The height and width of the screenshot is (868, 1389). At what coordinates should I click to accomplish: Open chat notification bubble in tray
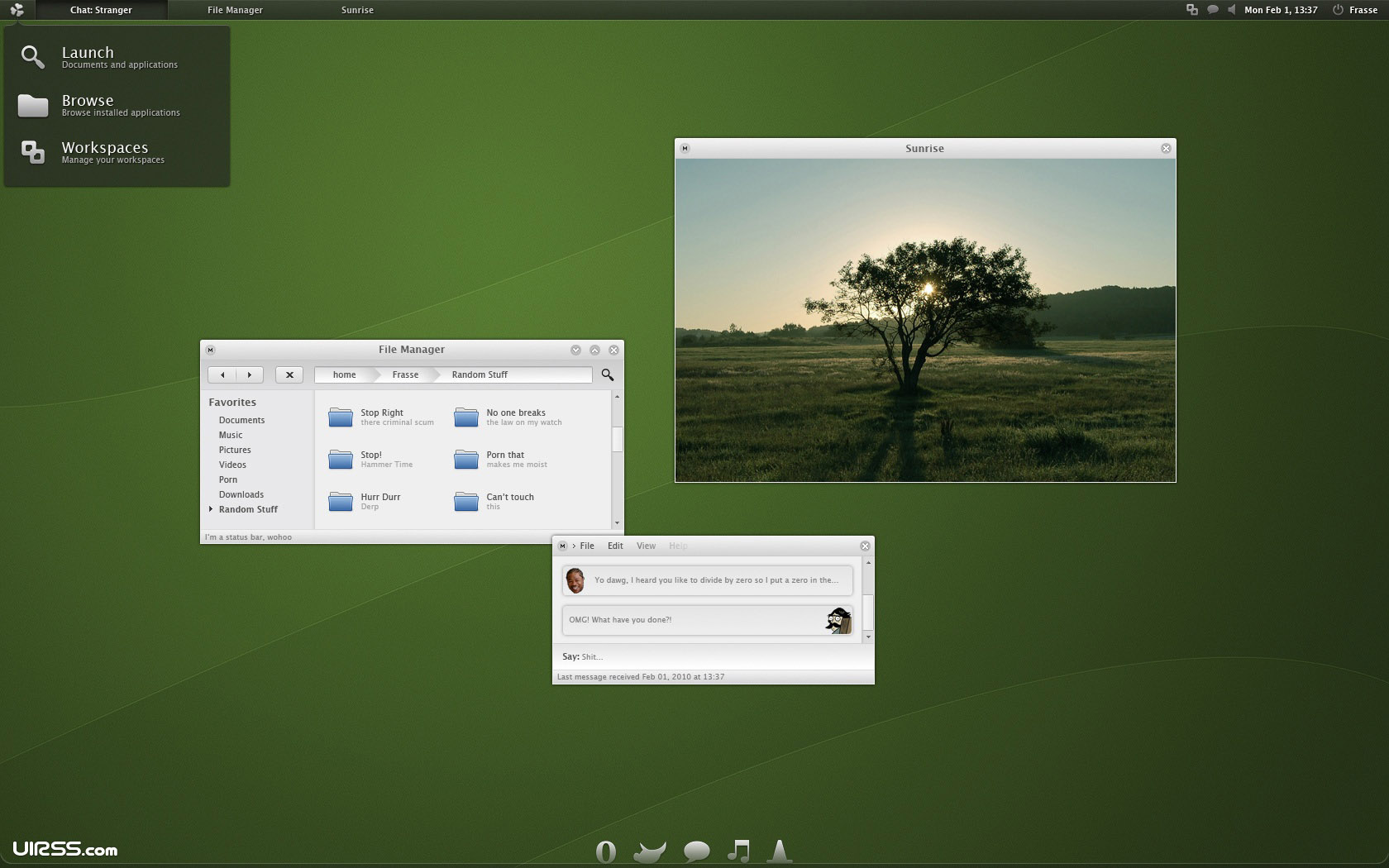pyautogui.click(x=1213, y=10)
